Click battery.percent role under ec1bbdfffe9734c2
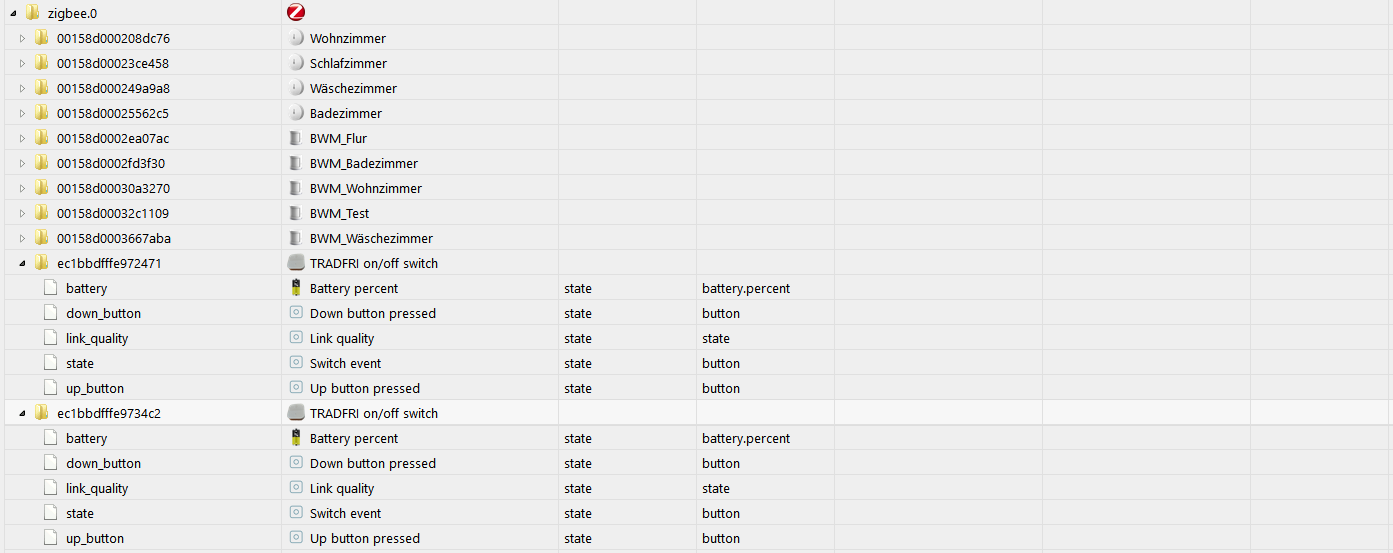1393x553 pixels. [746, 438]
